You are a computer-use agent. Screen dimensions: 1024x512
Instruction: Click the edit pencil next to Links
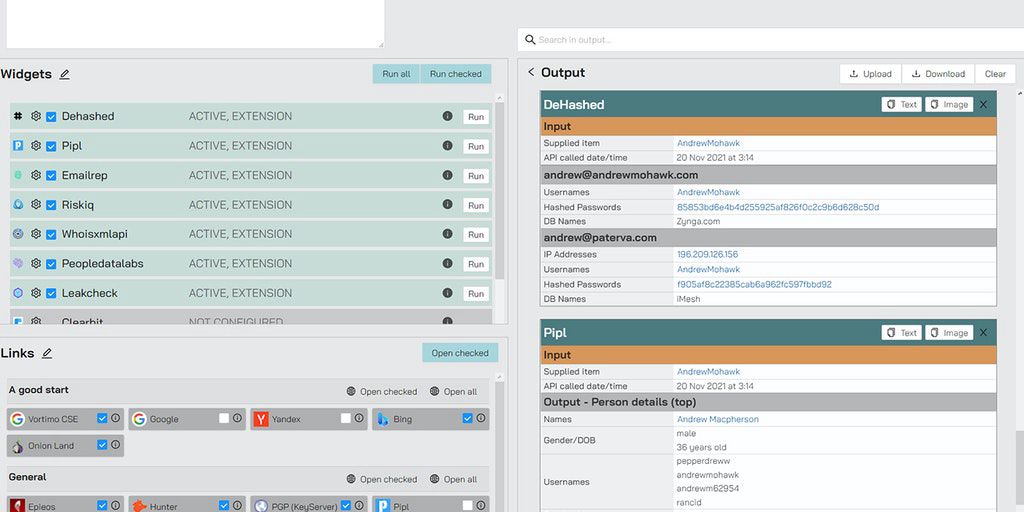click(x=47, y=353)
